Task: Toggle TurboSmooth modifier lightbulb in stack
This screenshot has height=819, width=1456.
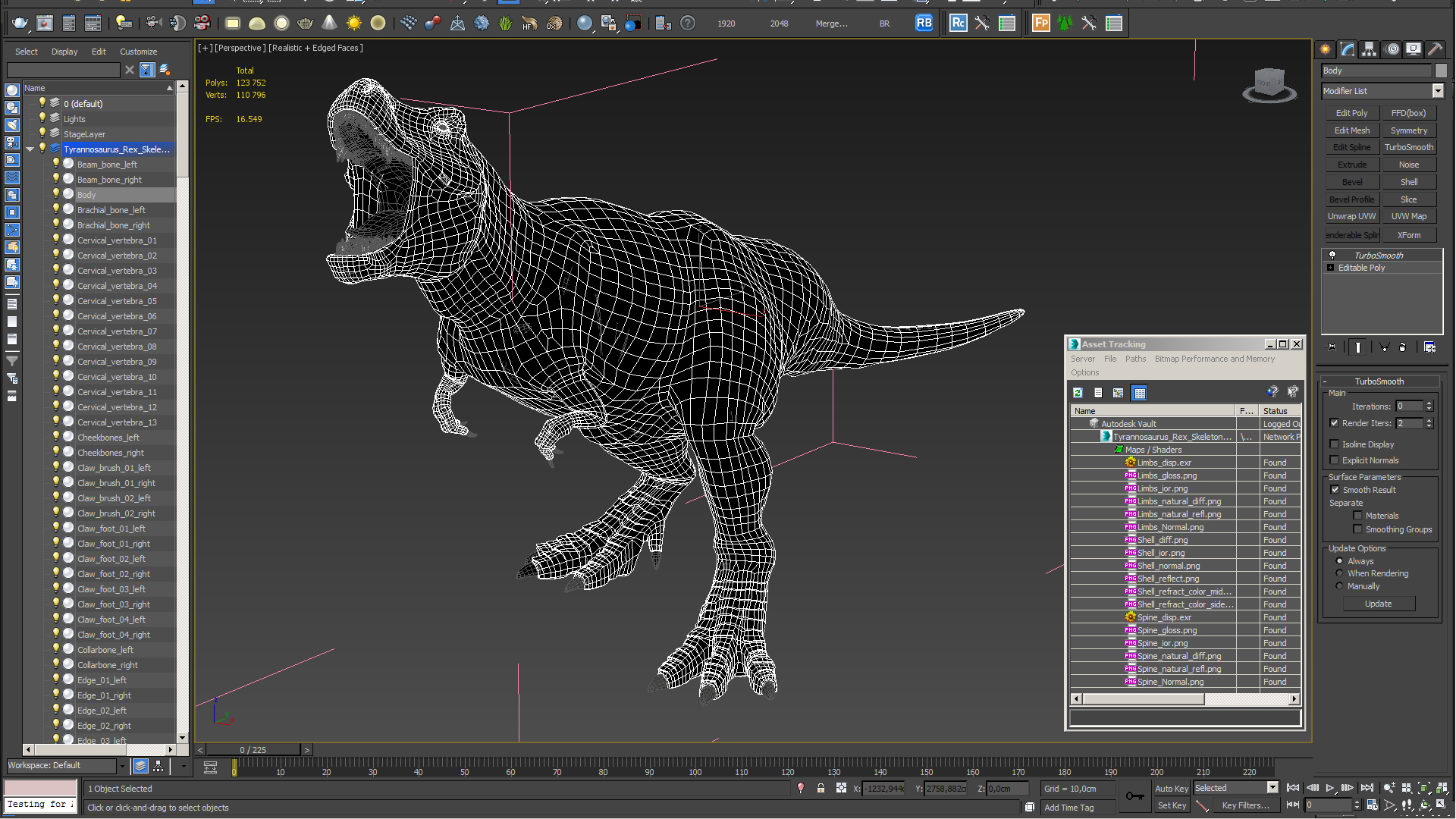Action: [x=1332, y=256]
